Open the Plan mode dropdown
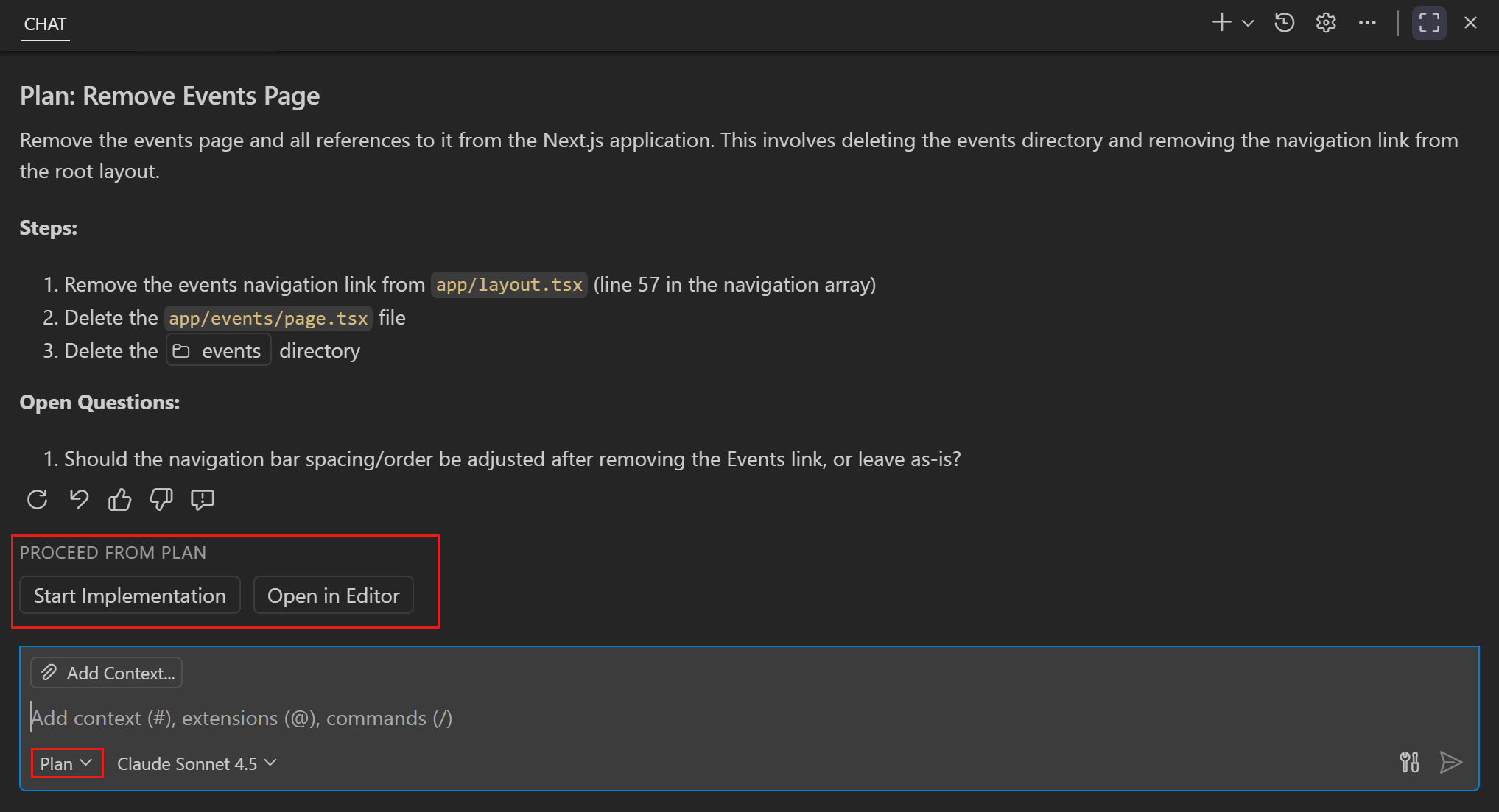The image size is (1499, 812). tap(66, 763)
